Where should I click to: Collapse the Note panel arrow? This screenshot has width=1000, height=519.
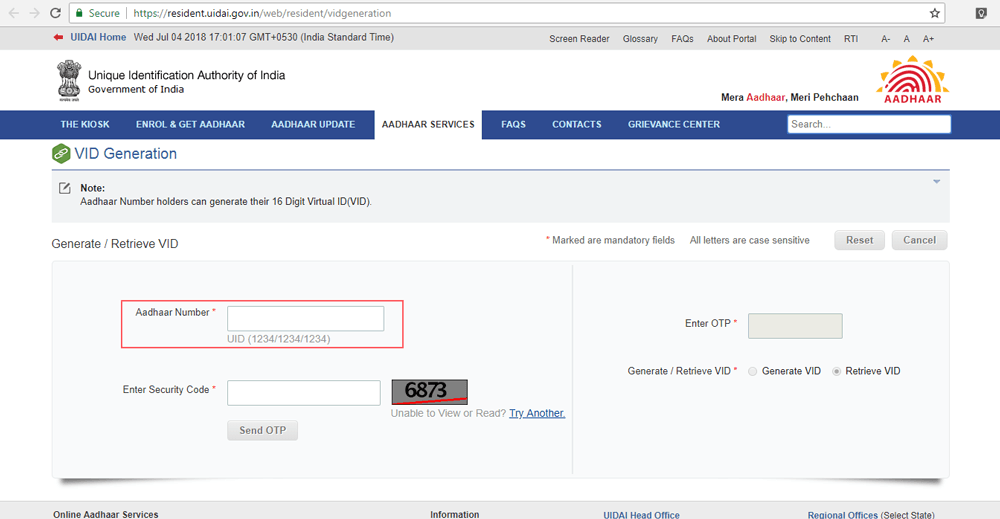coord(936,182)
